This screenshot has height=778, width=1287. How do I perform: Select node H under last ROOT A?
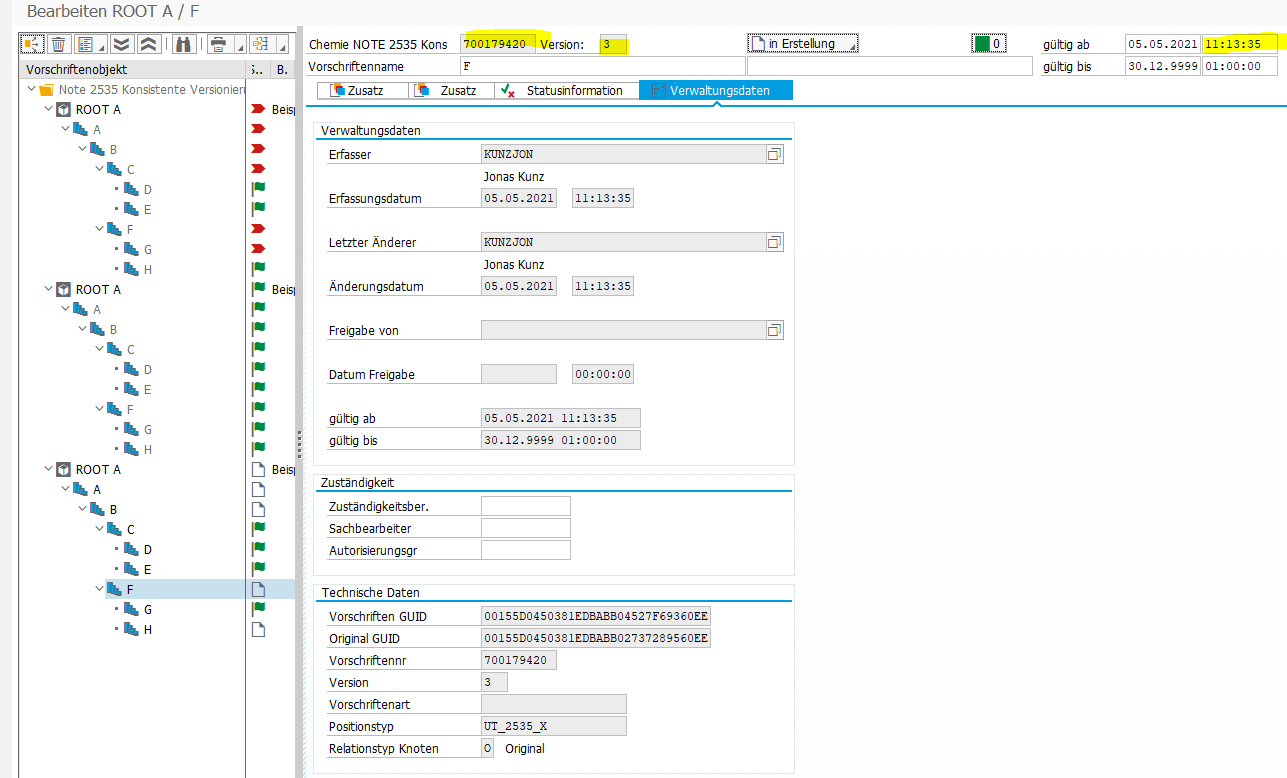tap(148, 630)
